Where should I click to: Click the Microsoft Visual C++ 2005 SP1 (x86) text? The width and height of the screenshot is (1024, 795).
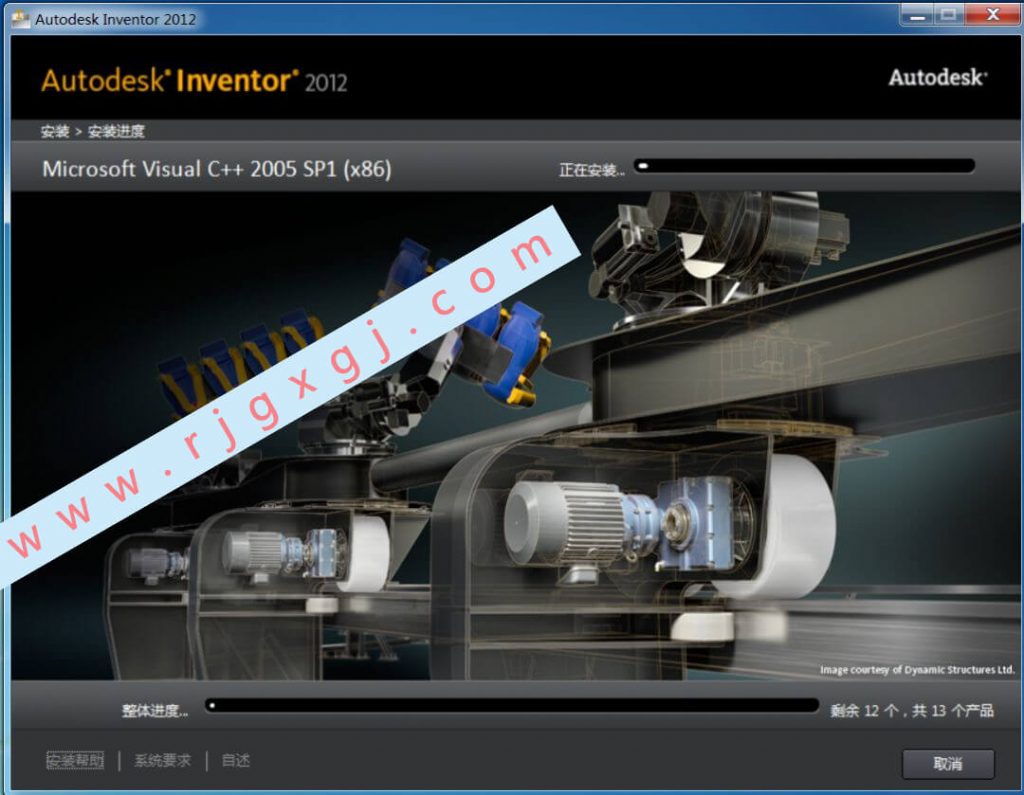(x=217, y=169)
